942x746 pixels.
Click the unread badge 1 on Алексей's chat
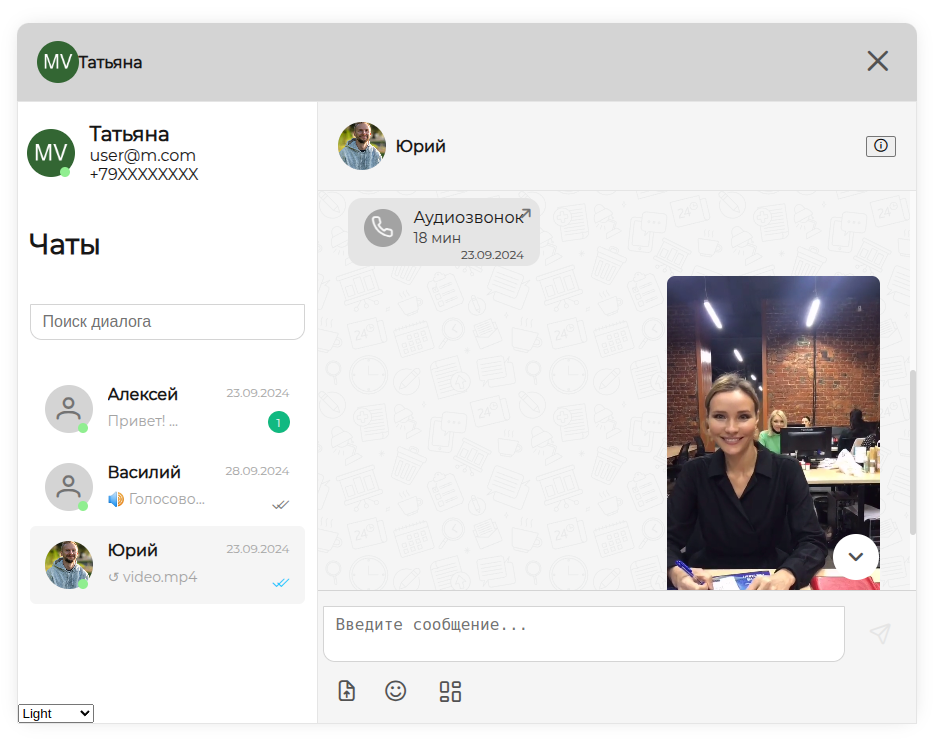[x=279, y=422]
